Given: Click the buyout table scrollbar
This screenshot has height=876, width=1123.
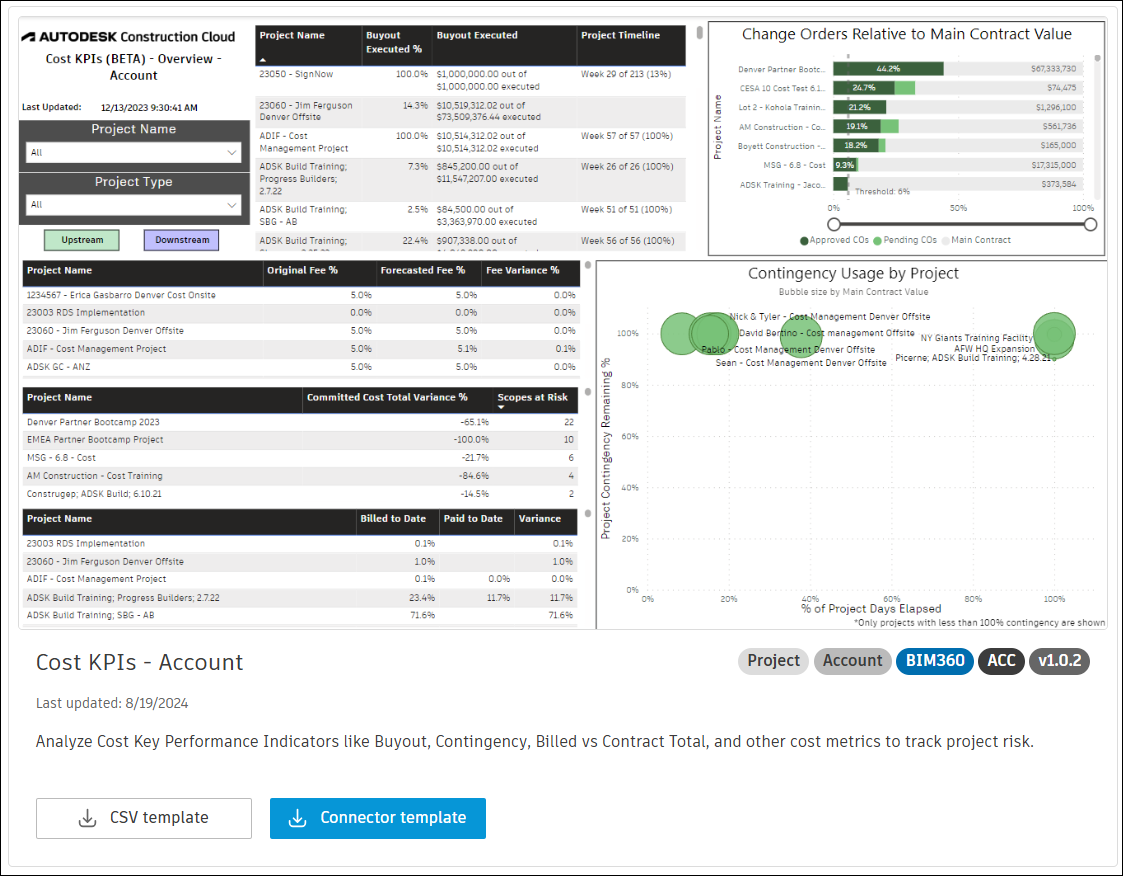Looking at the screenshot, I should pos(700,33).
